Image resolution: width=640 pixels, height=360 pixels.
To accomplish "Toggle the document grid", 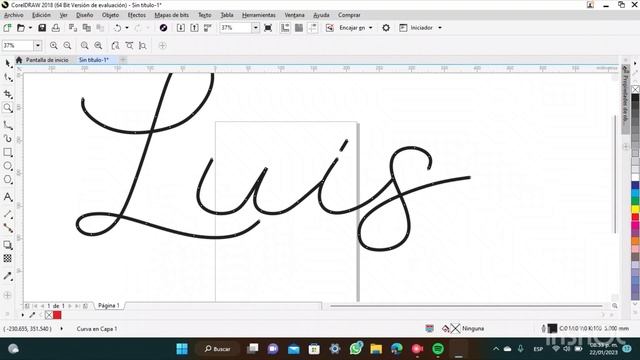I will click(x=299, y=28).
